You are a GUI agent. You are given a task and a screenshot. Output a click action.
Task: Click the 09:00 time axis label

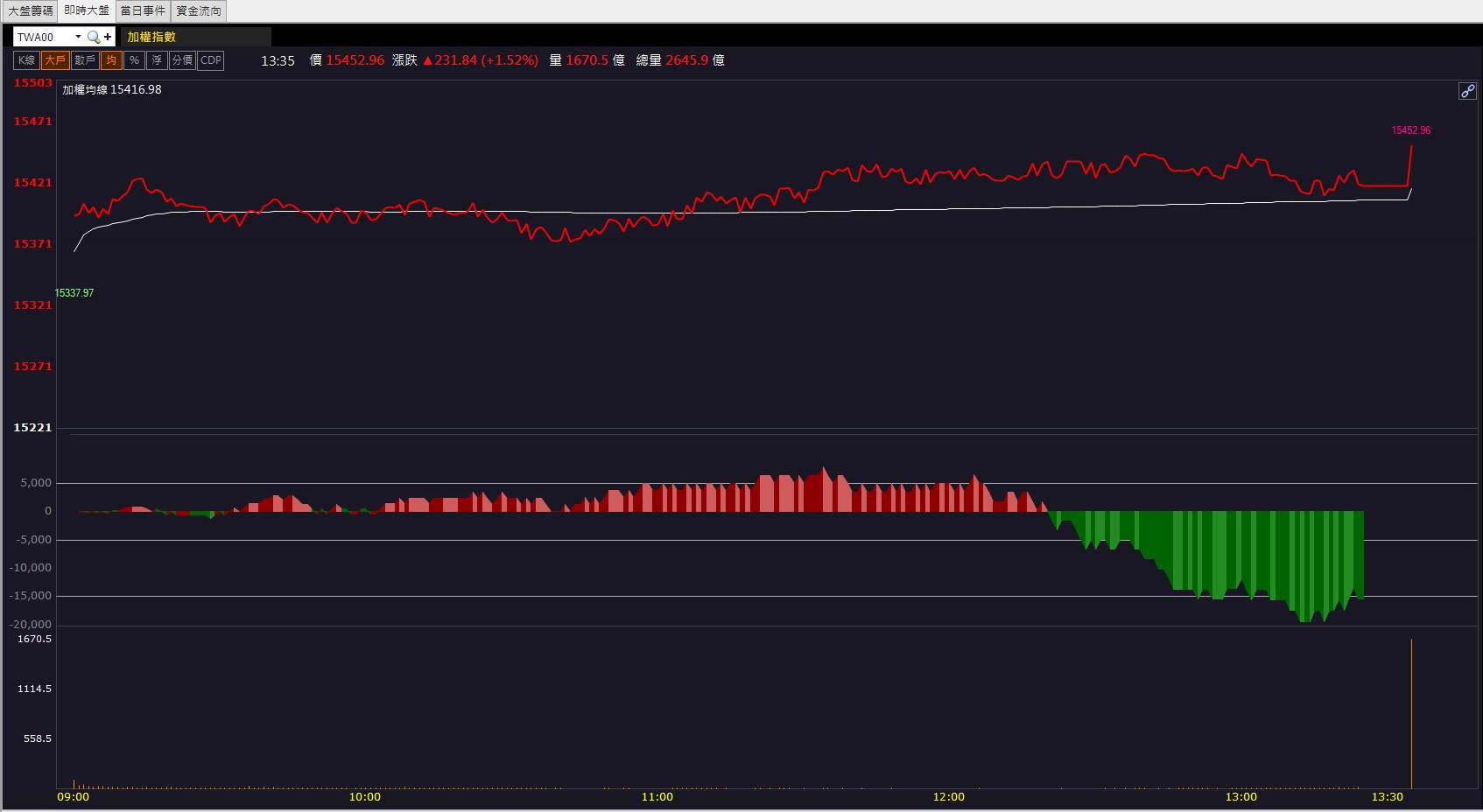click(x=74, y=797)
